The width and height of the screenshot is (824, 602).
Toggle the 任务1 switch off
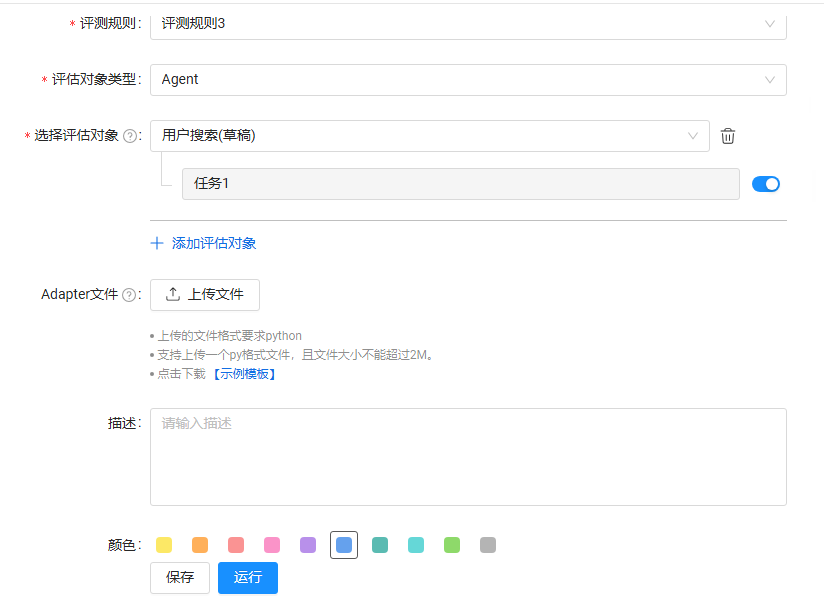(x=765, y=184)
